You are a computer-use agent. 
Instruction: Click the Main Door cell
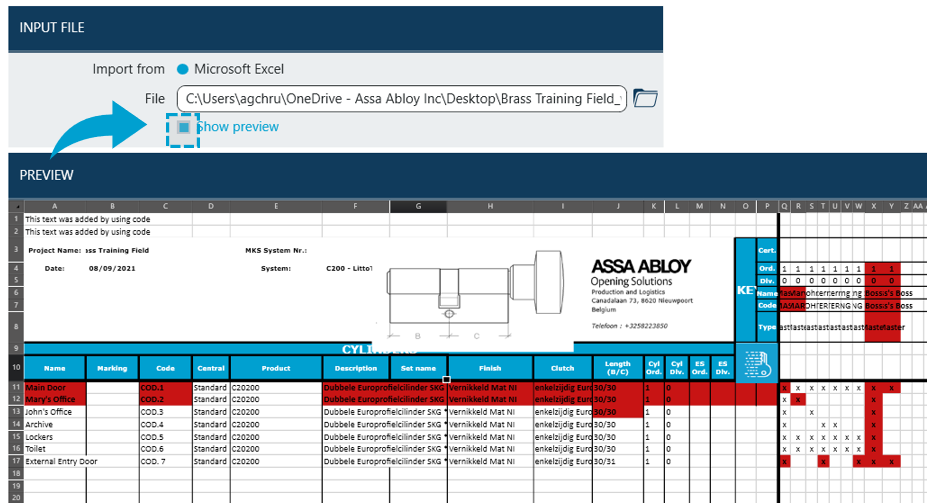click(x=54, y=386)
